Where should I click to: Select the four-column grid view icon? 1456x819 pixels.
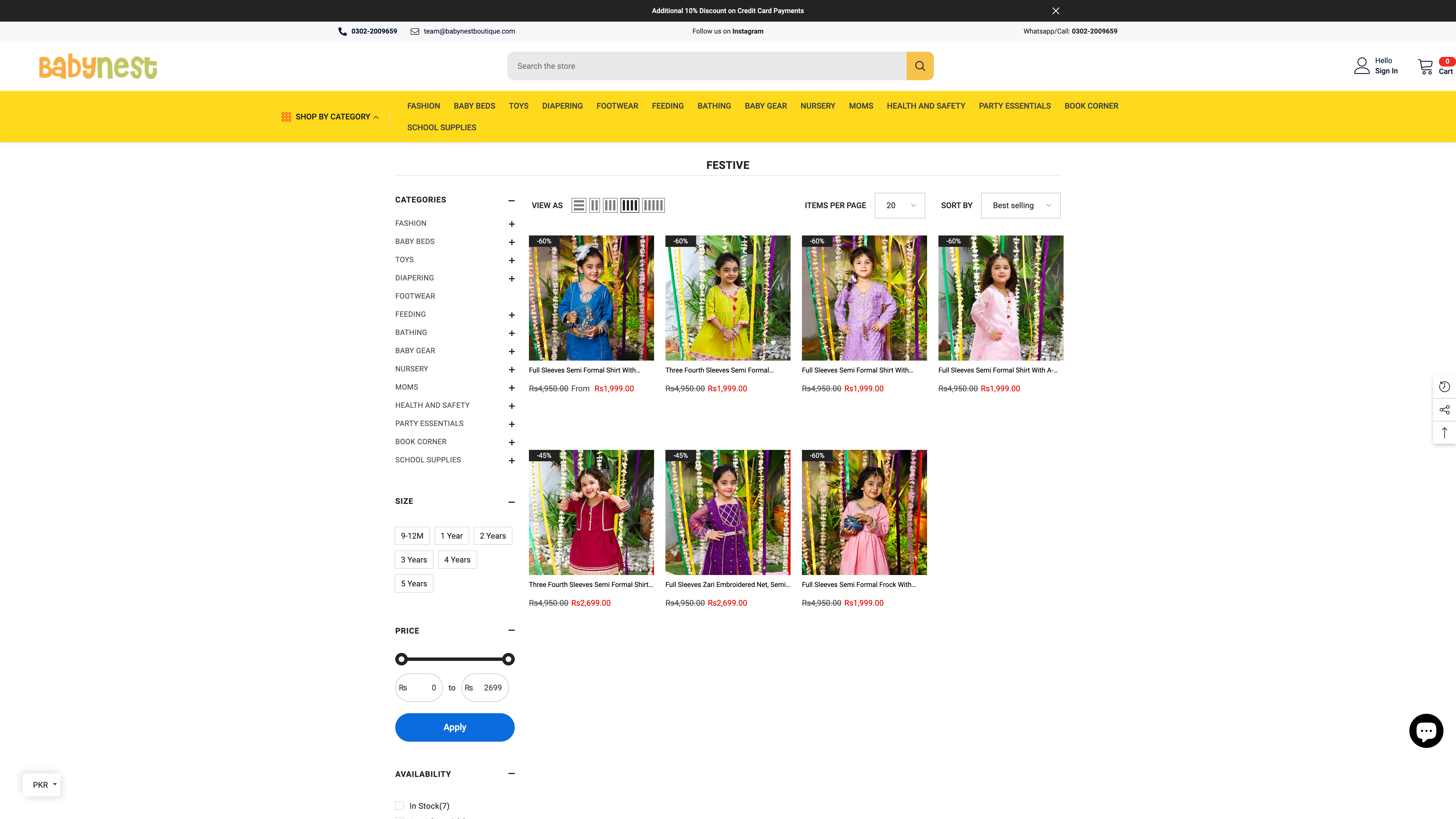click(x=630, y=205)
